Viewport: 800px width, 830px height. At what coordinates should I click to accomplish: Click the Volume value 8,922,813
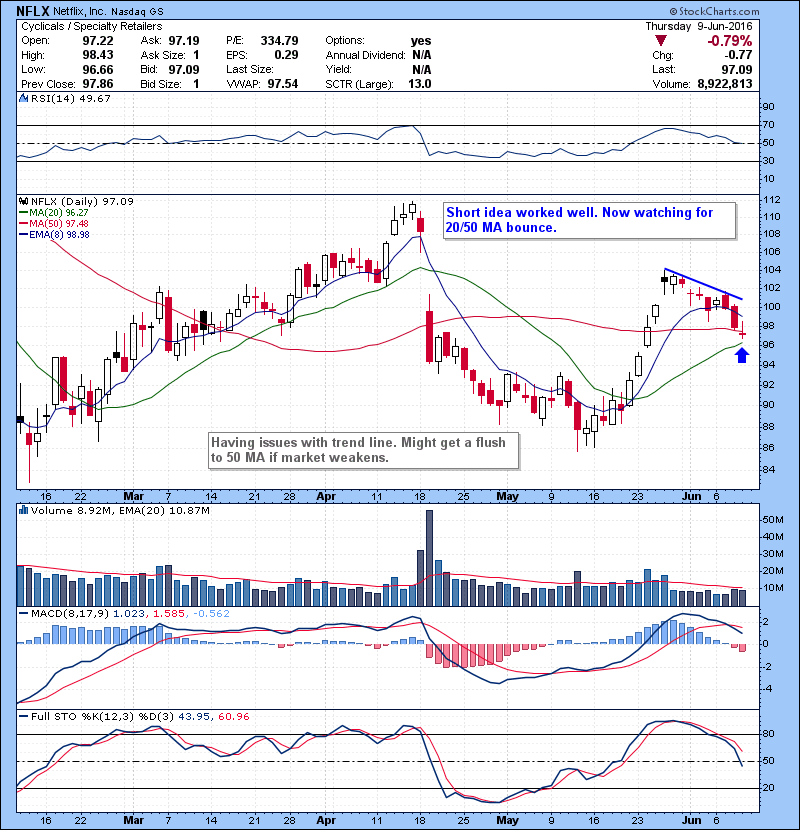coord(725,84)
